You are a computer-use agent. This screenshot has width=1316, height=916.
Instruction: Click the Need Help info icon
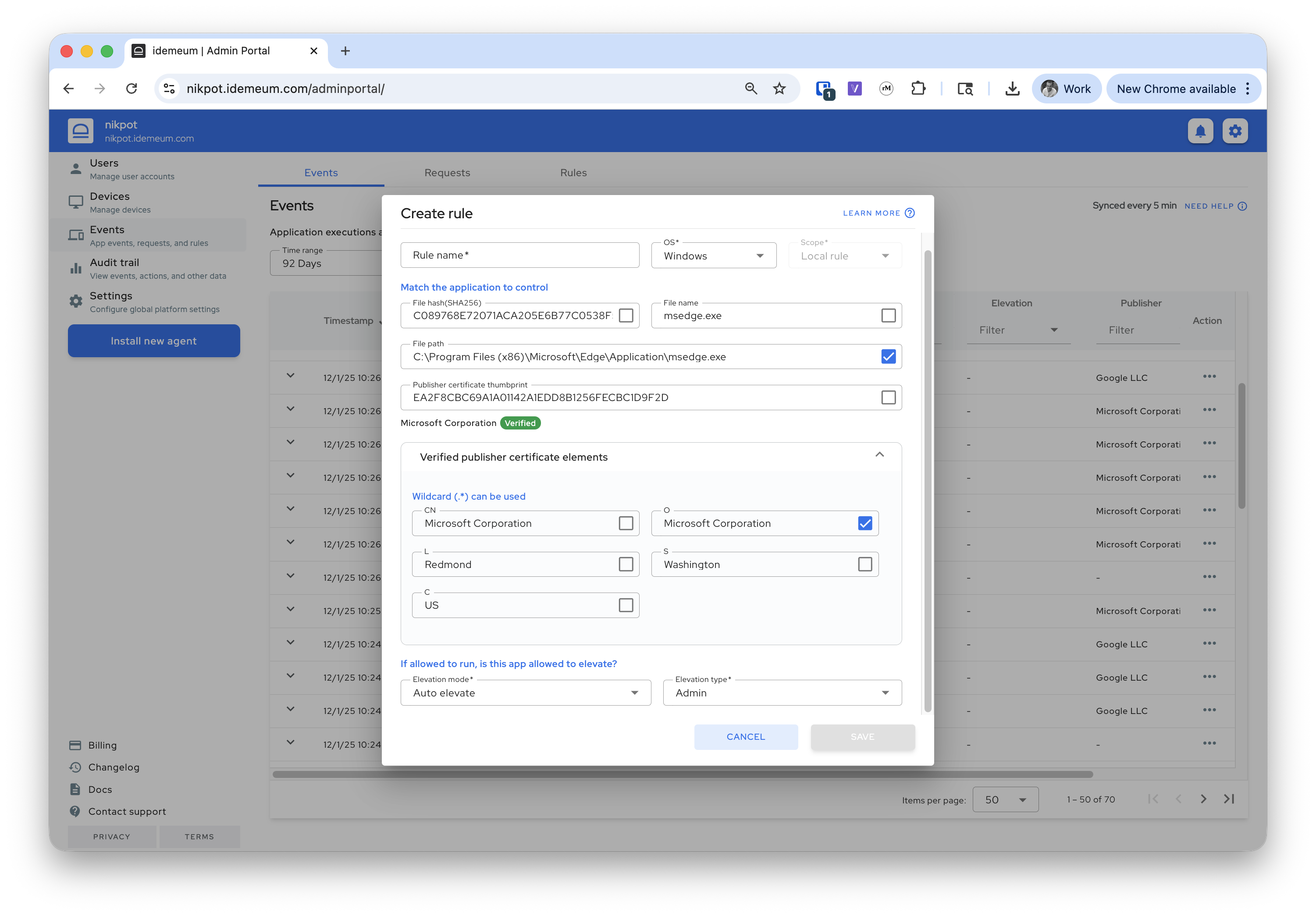tap(1242, 206)
